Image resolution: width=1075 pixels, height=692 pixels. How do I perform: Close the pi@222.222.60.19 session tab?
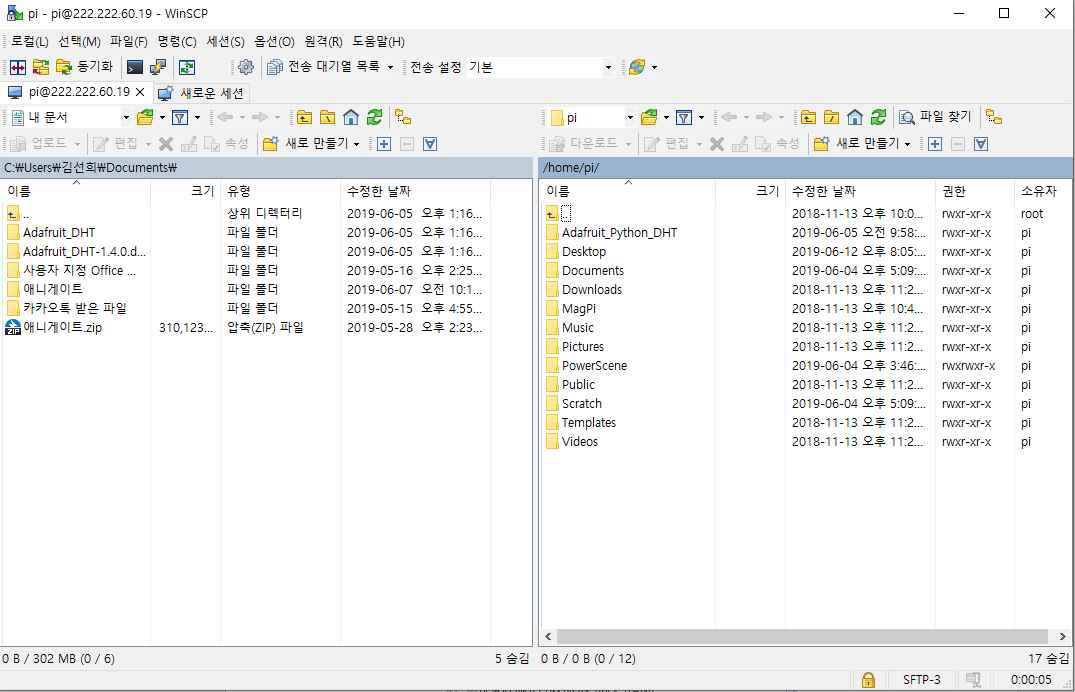pyautogui.click(x=140, y=92)
